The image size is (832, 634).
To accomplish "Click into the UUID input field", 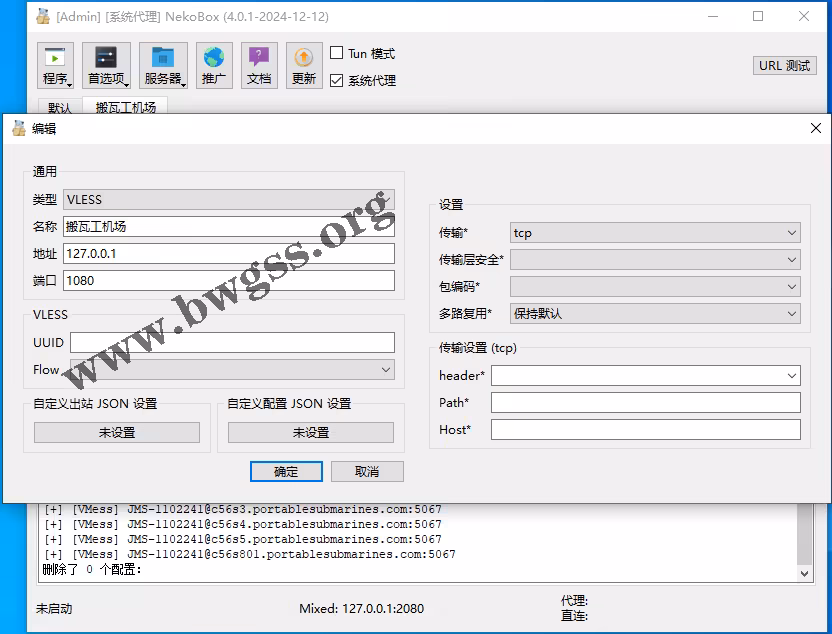I will click(232, 343).
